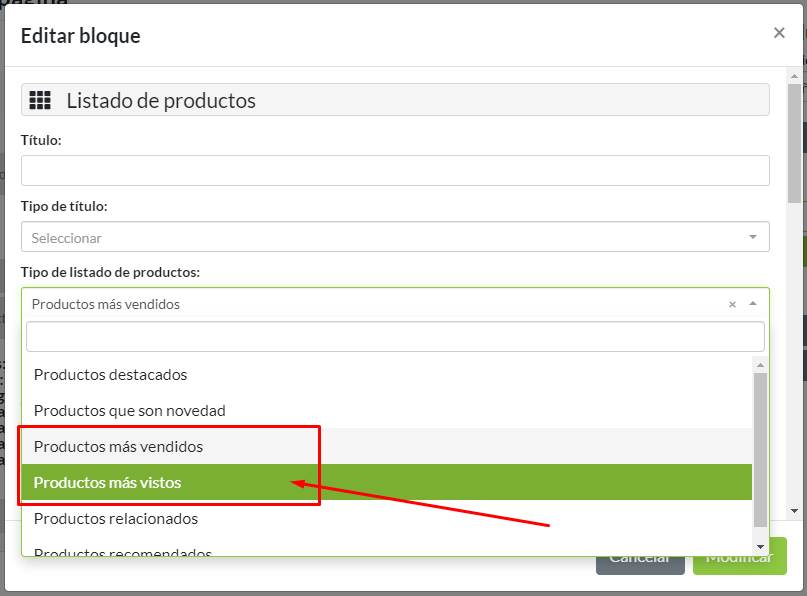
Task: Click the search box inside the dropdown
Action: pyautogui.click(x=395, y=336)
